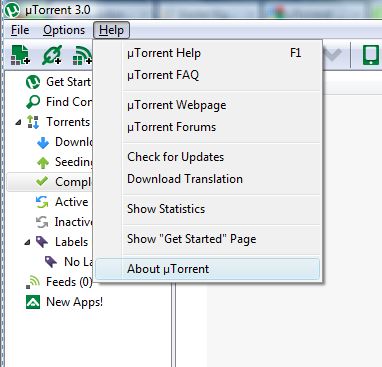Image resolution: width=382 pixels, height=367 pixels.
Task: Open About µTorrent menu item
Action: pyautogui.click(x=207, y=269)
